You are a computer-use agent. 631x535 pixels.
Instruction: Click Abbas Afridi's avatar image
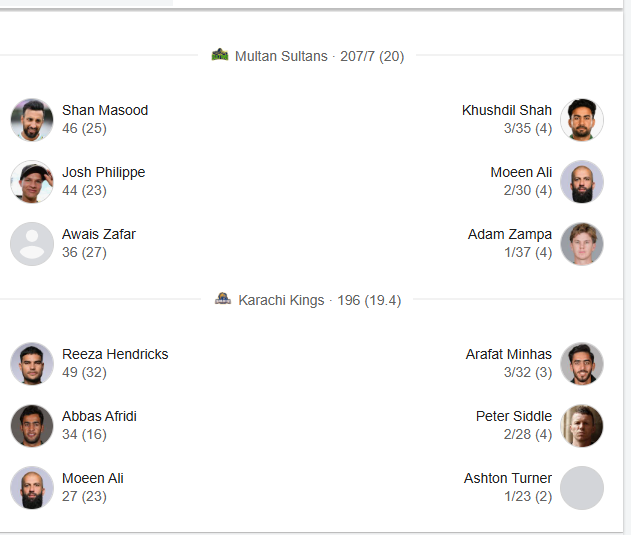[x=32, y=426]
